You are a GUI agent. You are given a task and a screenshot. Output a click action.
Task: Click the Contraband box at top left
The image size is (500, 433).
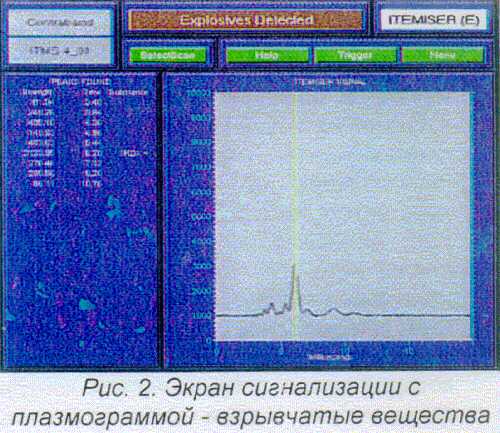point(60,22)
